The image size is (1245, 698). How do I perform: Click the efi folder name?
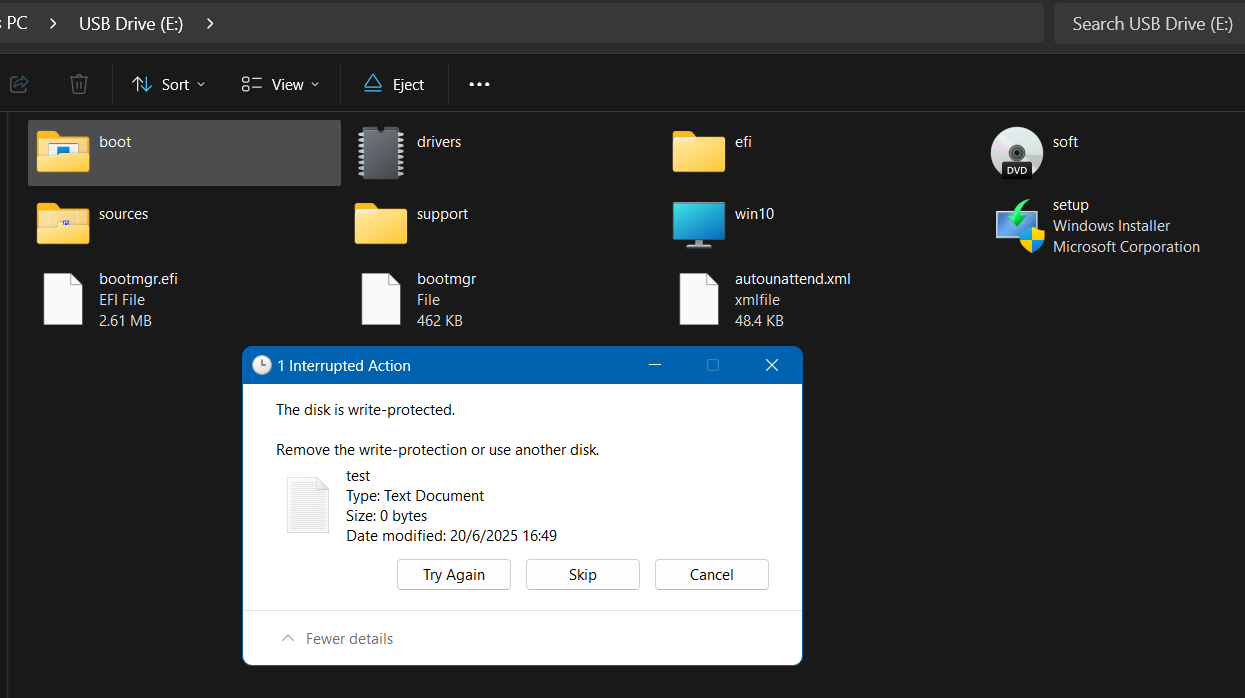click(743, 142)
